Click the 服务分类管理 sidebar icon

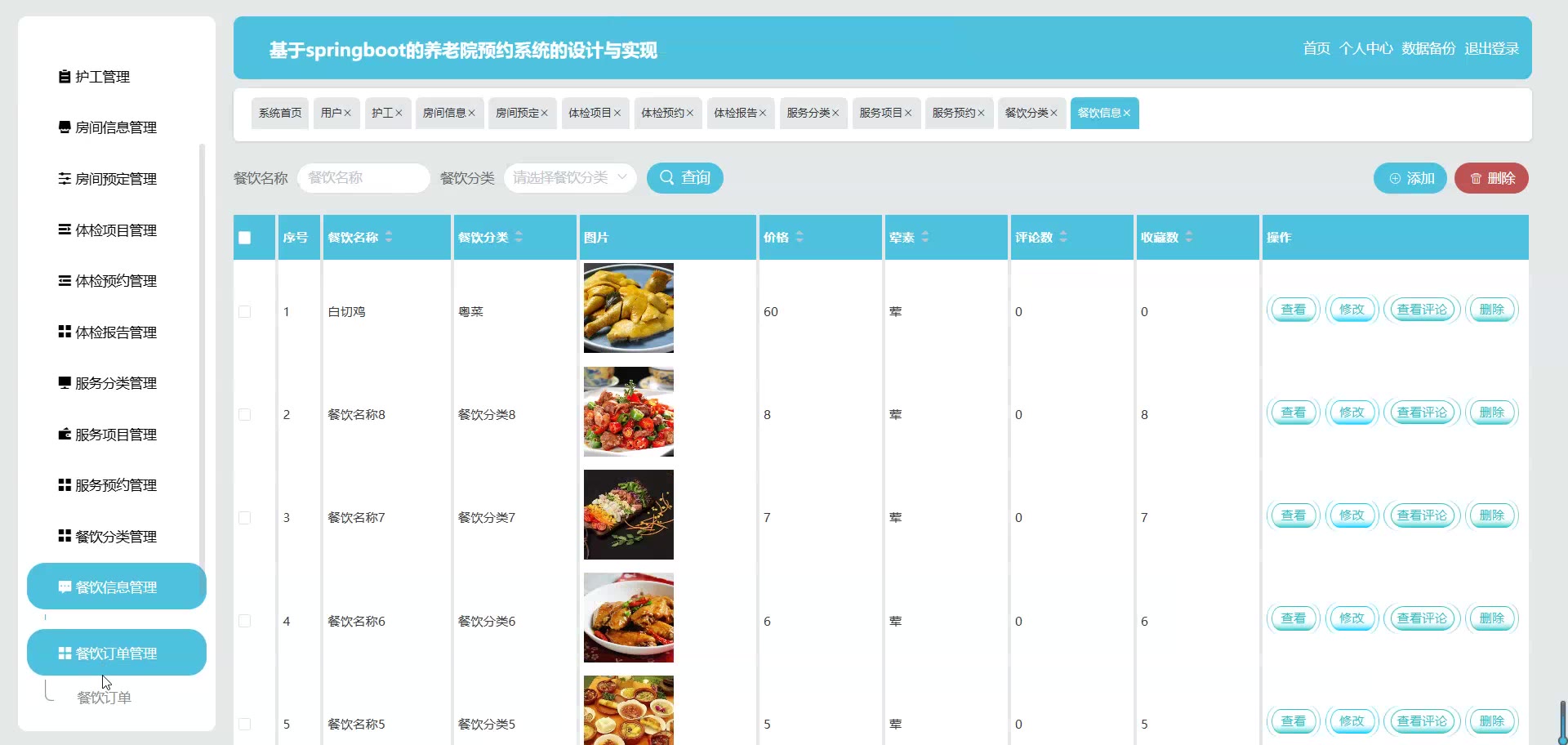[65, 383]
